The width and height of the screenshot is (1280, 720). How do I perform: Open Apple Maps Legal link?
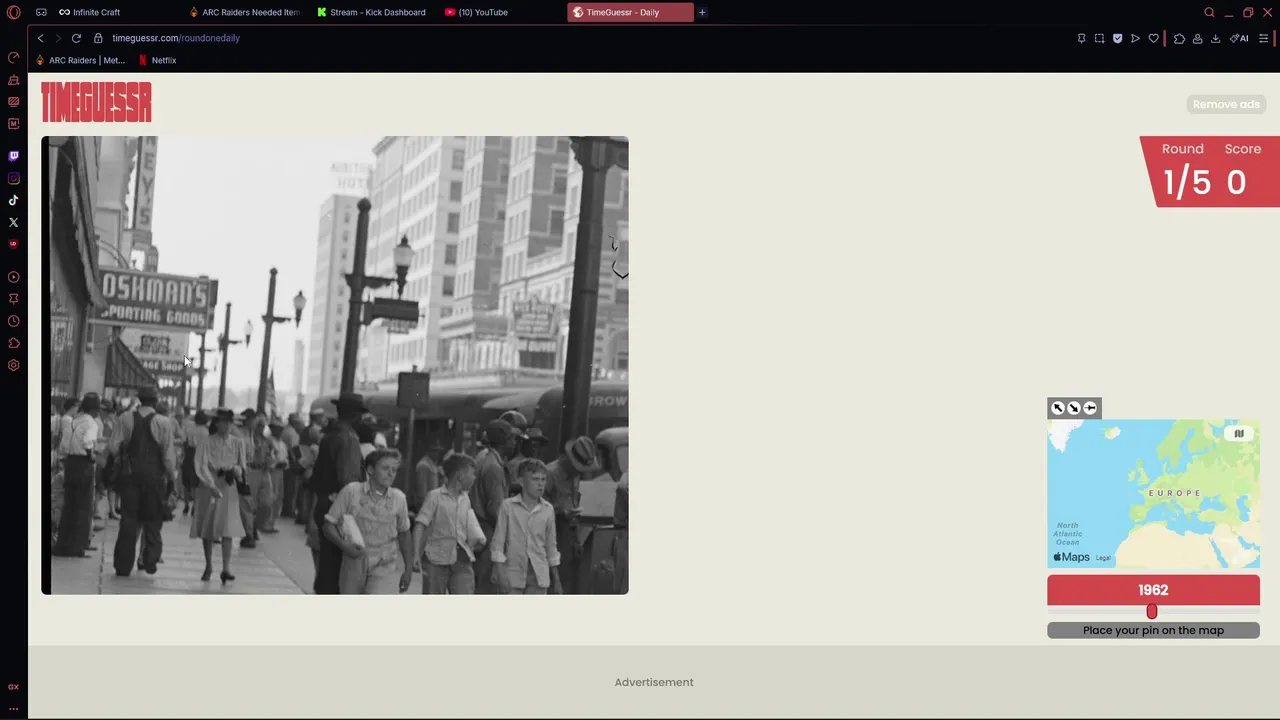(x=1103, y=558)
